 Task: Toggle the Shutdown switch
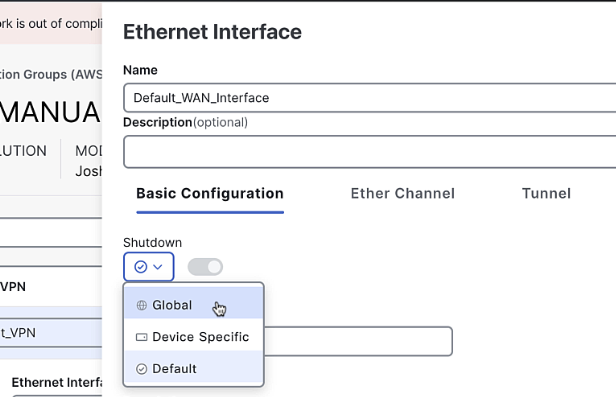pos(205,267)
